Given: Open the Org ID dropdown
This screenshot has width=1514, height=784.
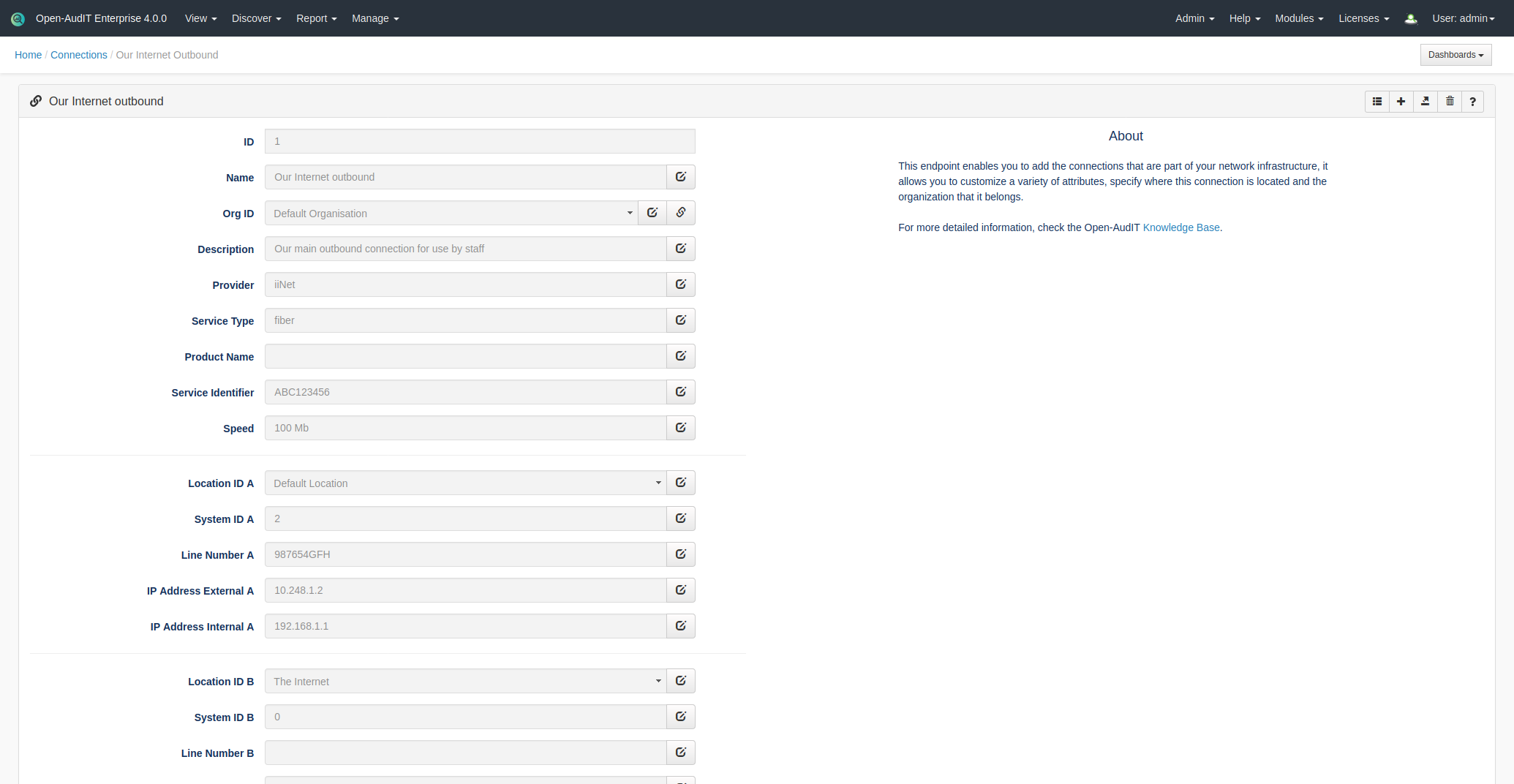Looking at the screenshot, I should tap(451, 214).
